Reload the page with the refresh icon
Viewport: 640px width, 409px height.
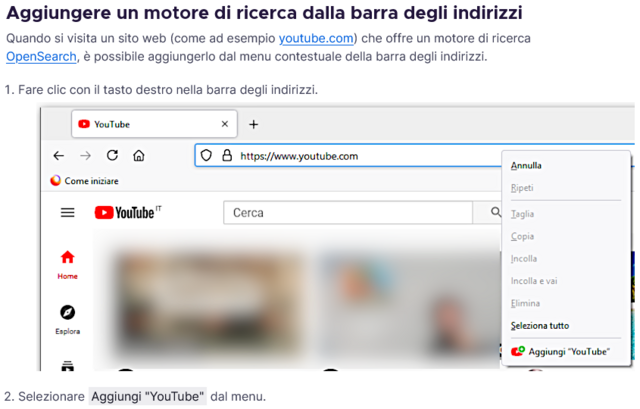(112, 155)
